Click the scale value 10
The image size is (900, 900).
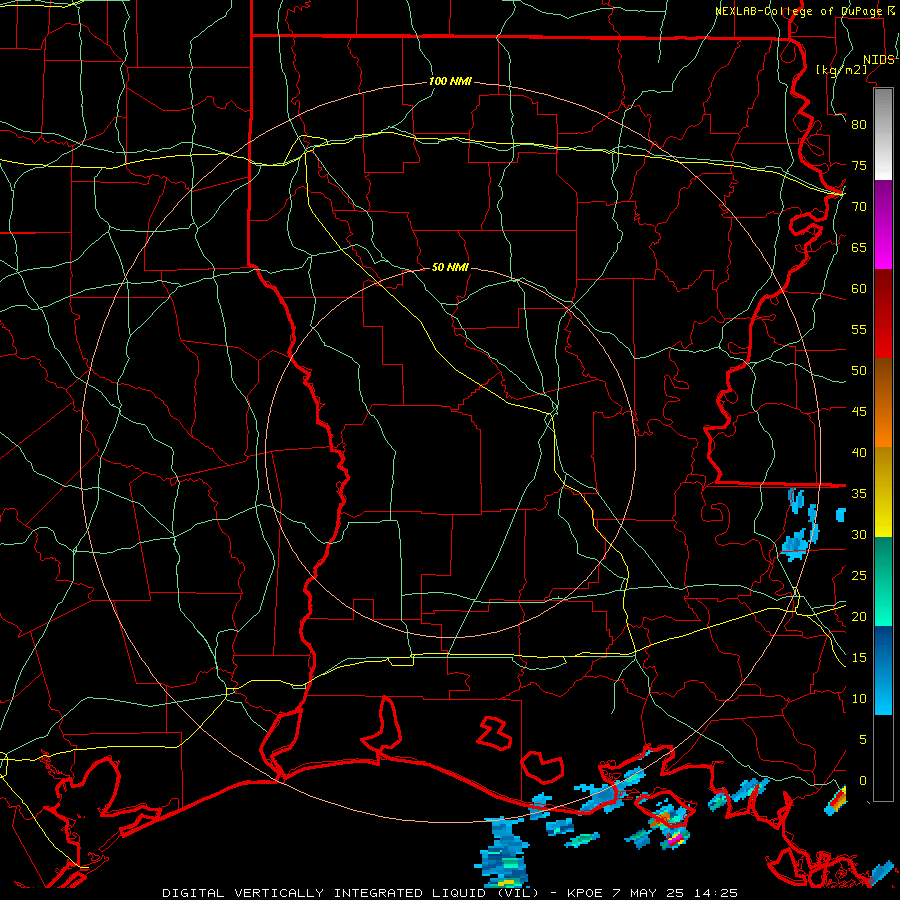859,699
